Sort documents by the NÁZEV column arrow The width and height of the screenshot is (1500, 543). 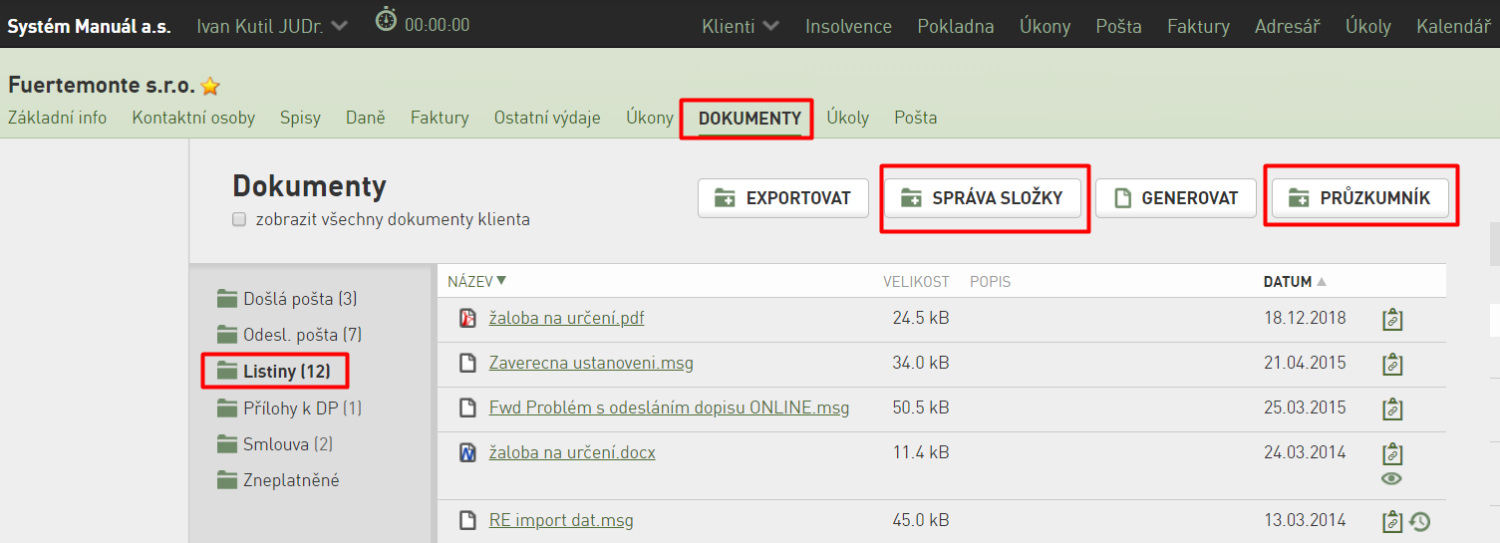[502, 281]
